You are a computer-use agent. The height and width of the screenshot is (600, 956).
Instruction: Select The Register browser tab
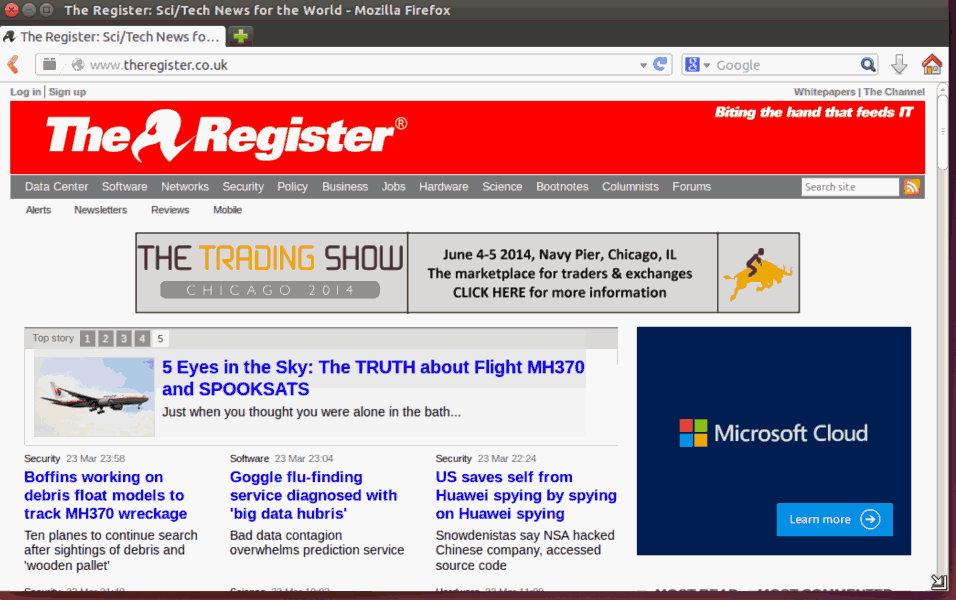pos(113,37)
